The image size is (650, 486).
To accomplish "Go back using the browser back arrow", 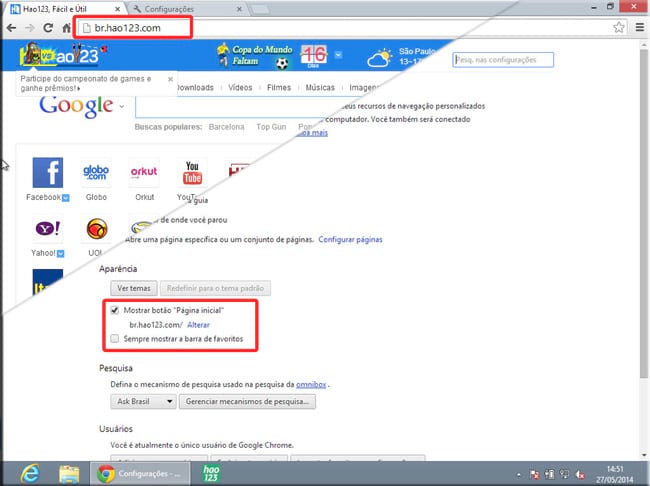I will 12,28.
